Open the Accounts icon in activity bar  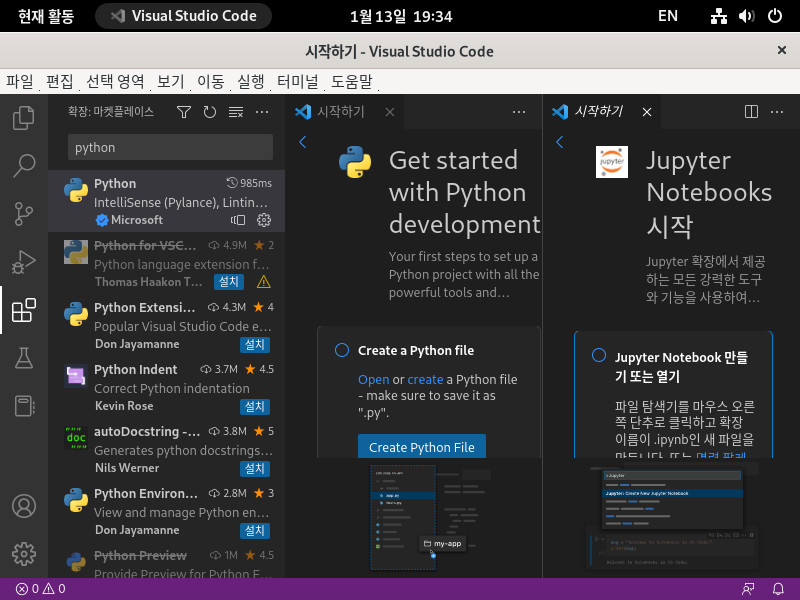pyautogui.click(x=23, y=506)
